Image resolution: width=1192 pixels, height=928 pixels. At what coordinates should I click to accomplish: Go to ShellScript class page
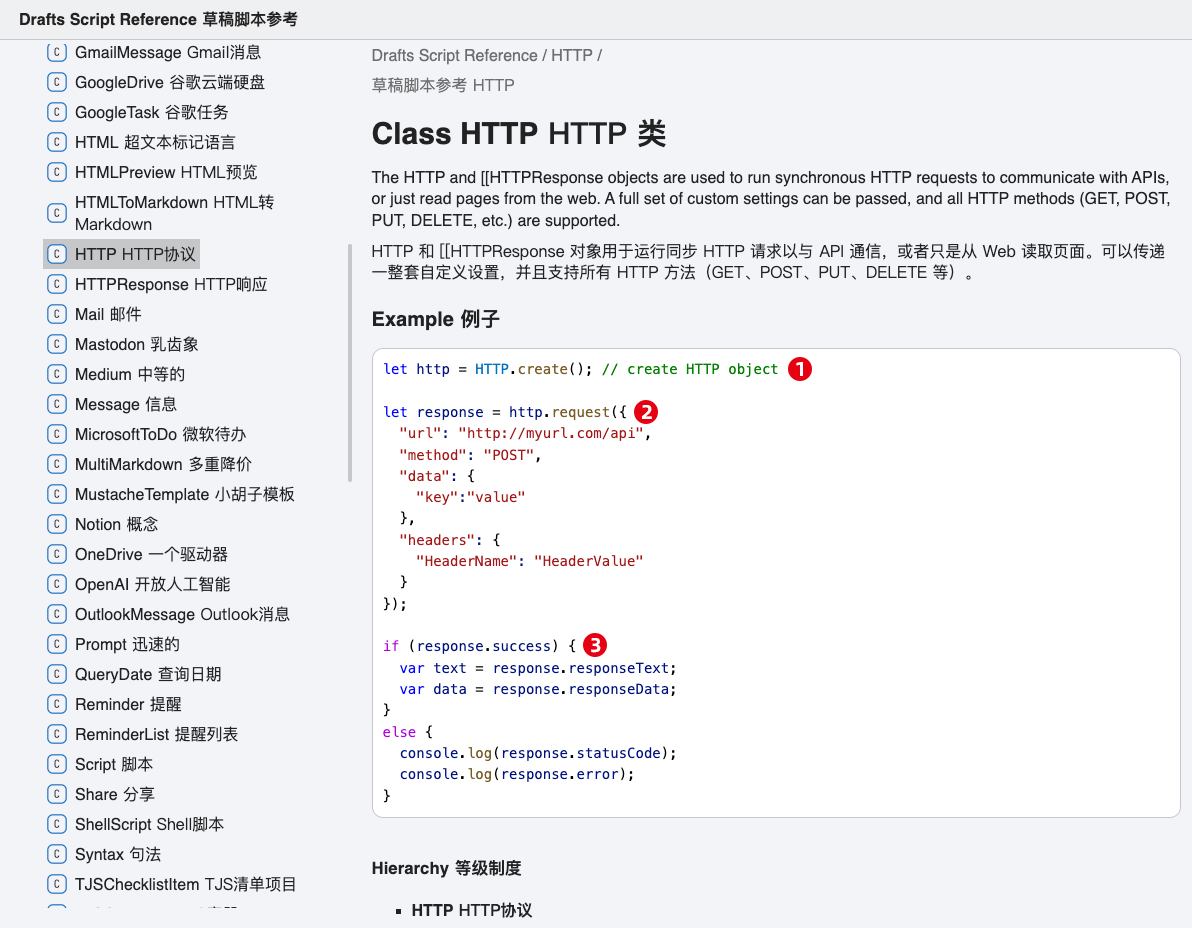149,825
